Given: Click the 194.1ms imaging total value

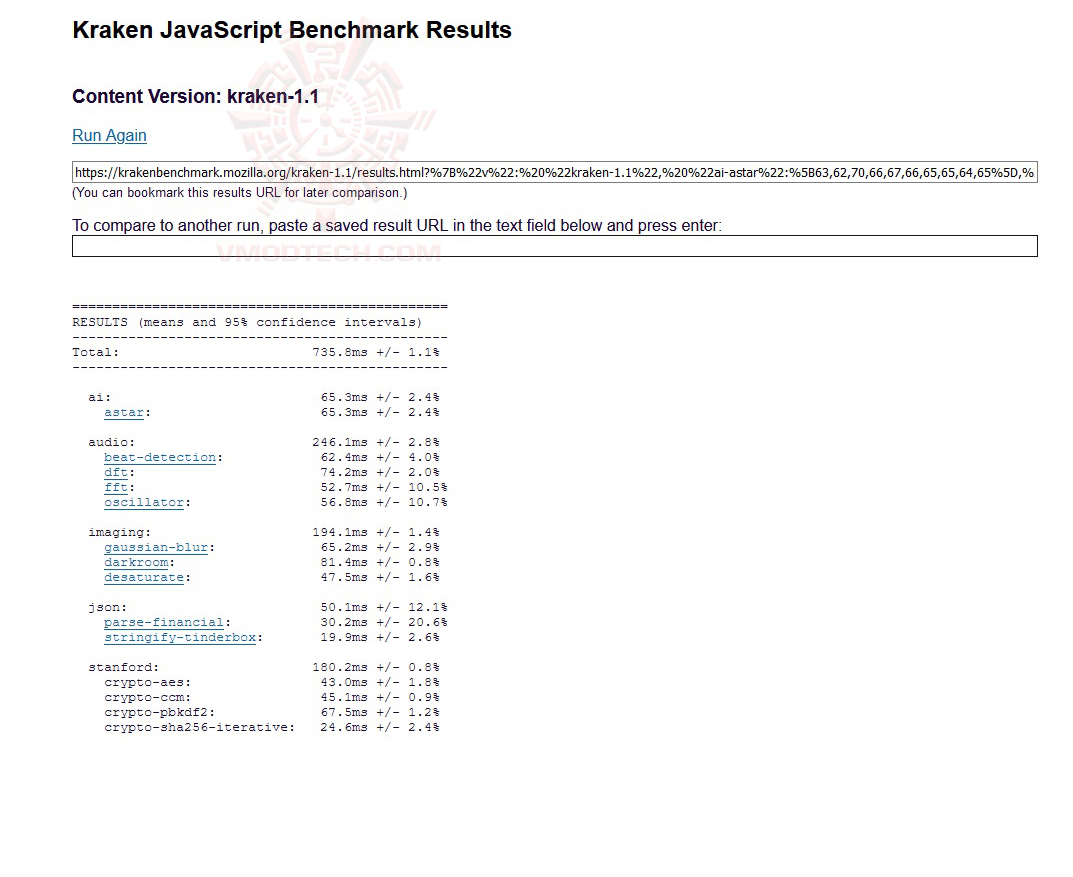Looking at the screenshot, I should (x=340, y=533).
